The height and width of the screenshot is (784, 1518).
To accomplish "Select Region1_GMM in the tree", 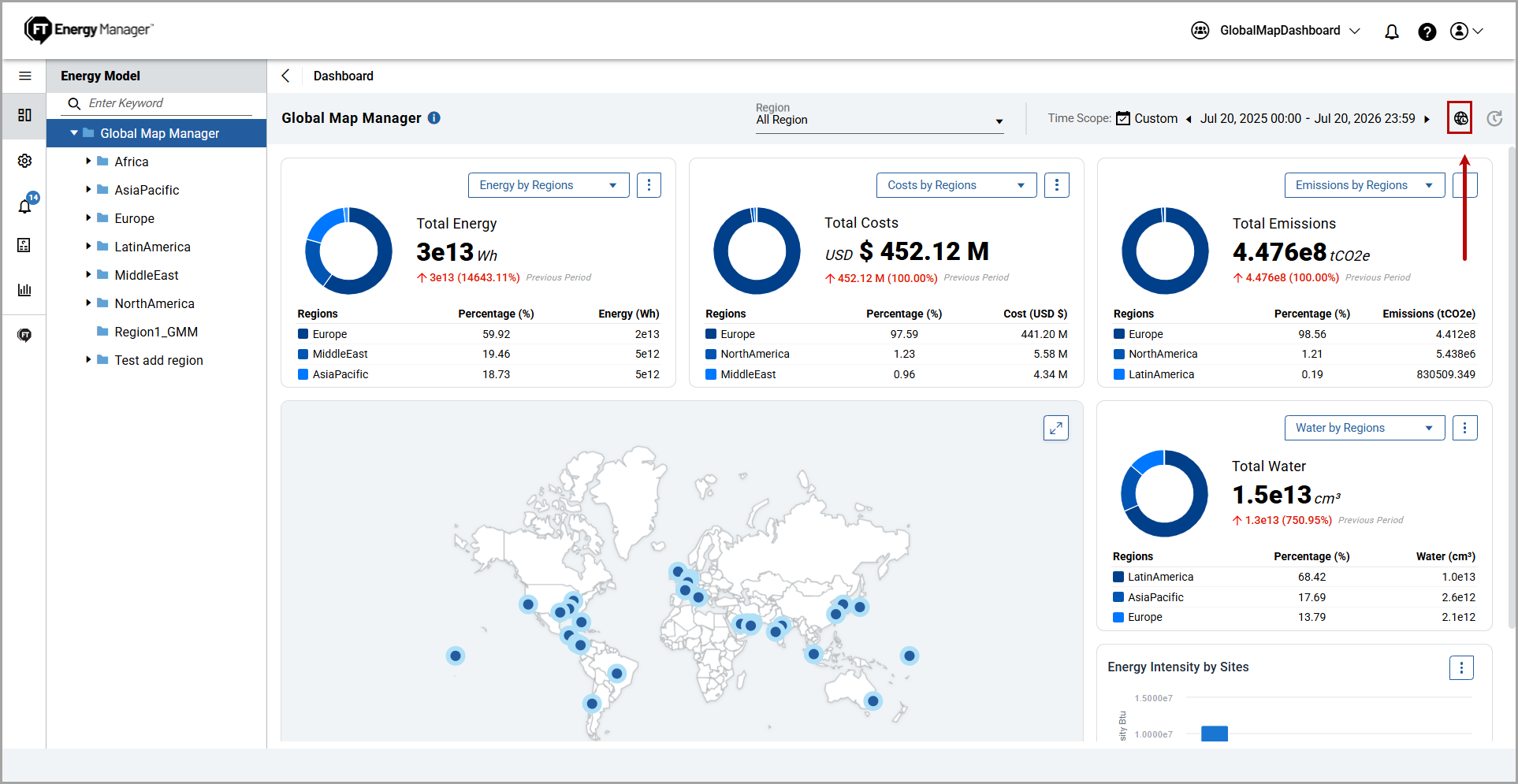I will point(156,332).
